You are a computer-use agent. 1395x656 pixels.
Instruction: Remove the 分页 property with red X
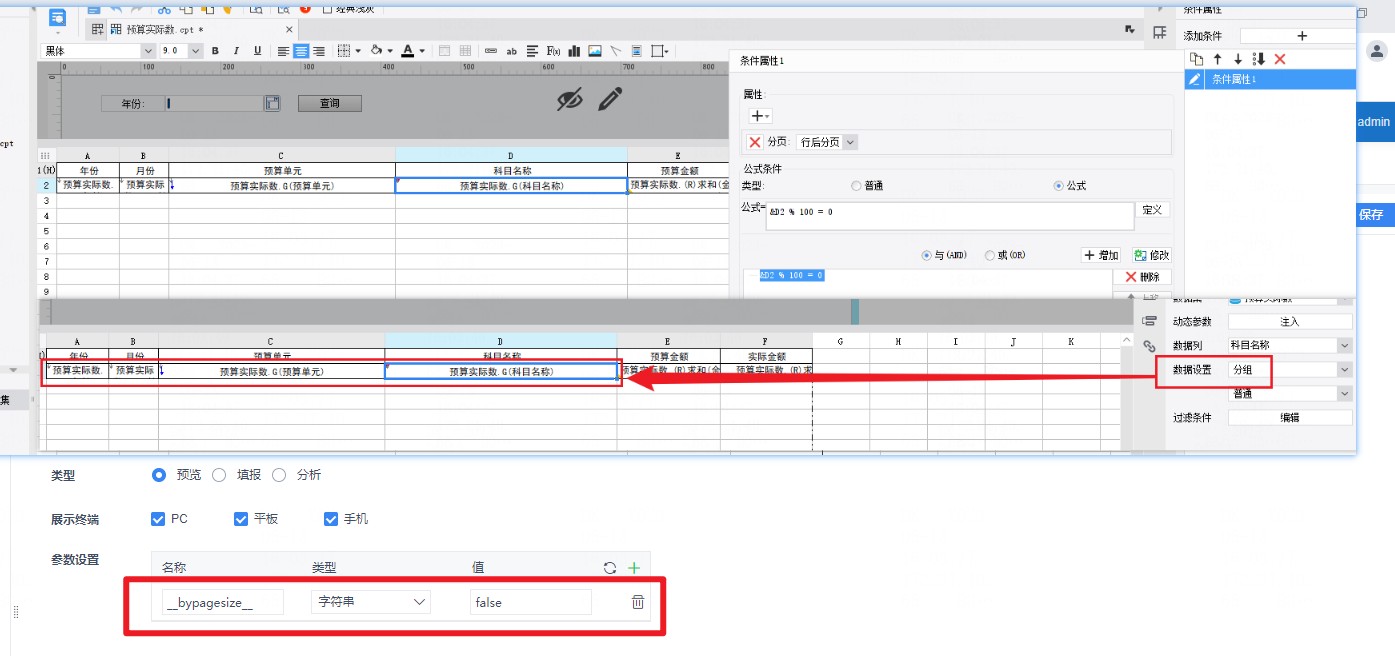point(755,142)
